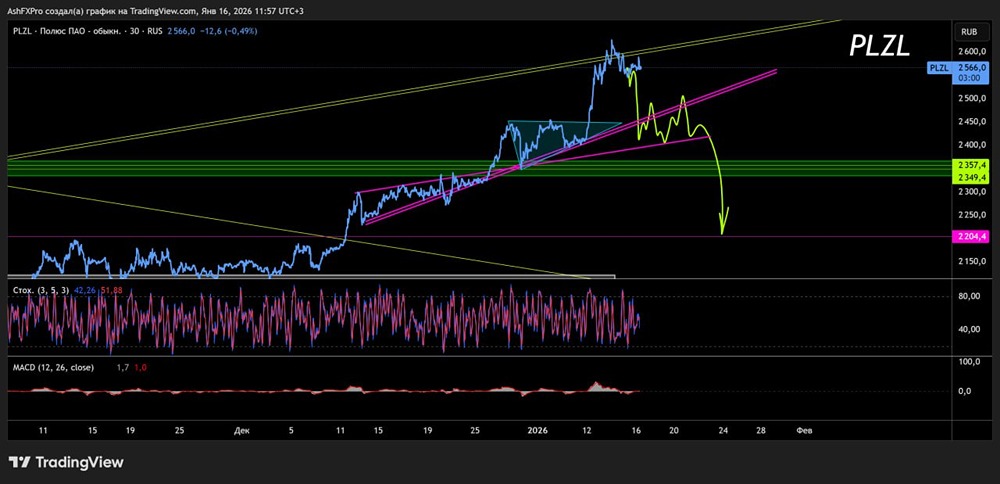Click the last price value 2566,0 in the legend
Screen dimensions: 1000x484
click(x=180, y=31)
